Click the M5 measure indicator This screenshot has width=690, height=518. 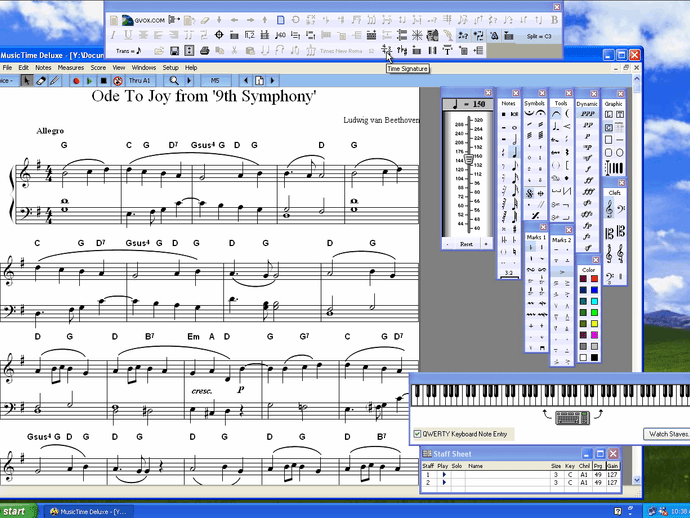tap(215, 81)
